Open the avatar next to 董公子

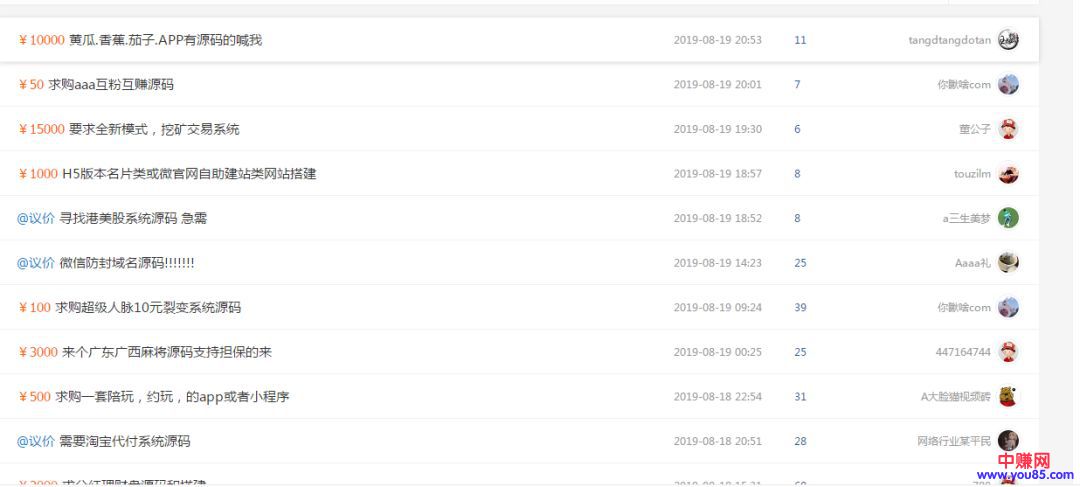[x=1008, y=129]
